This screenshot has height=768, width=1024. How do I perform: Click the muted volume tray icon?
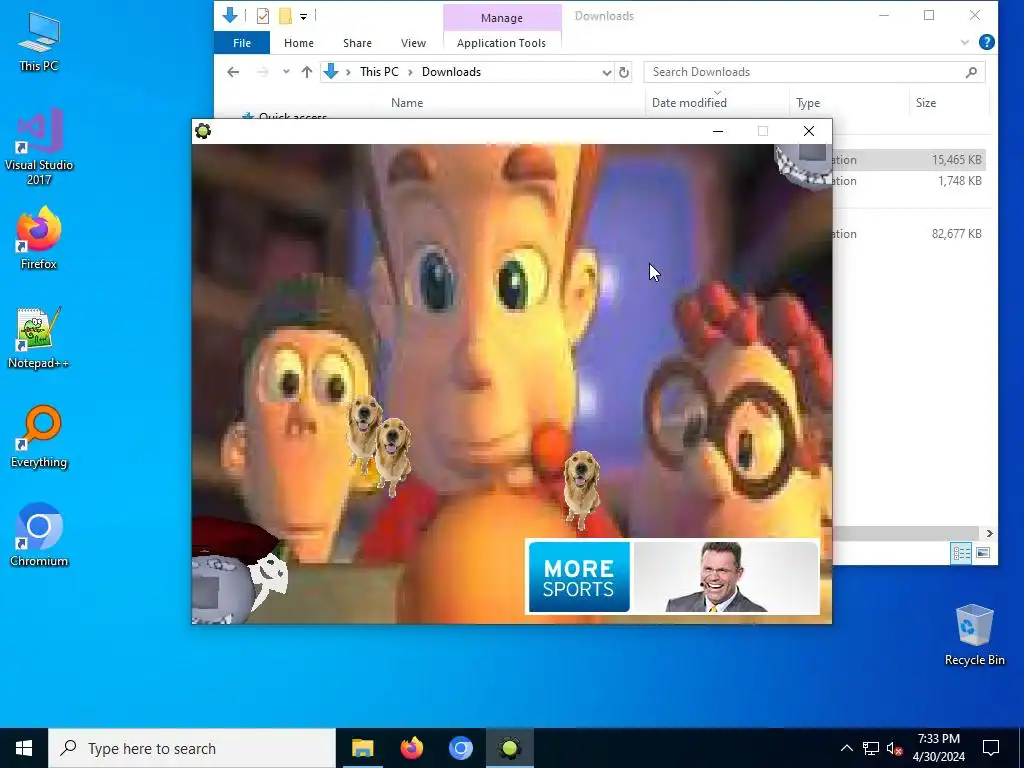click(x=895, y=748)
